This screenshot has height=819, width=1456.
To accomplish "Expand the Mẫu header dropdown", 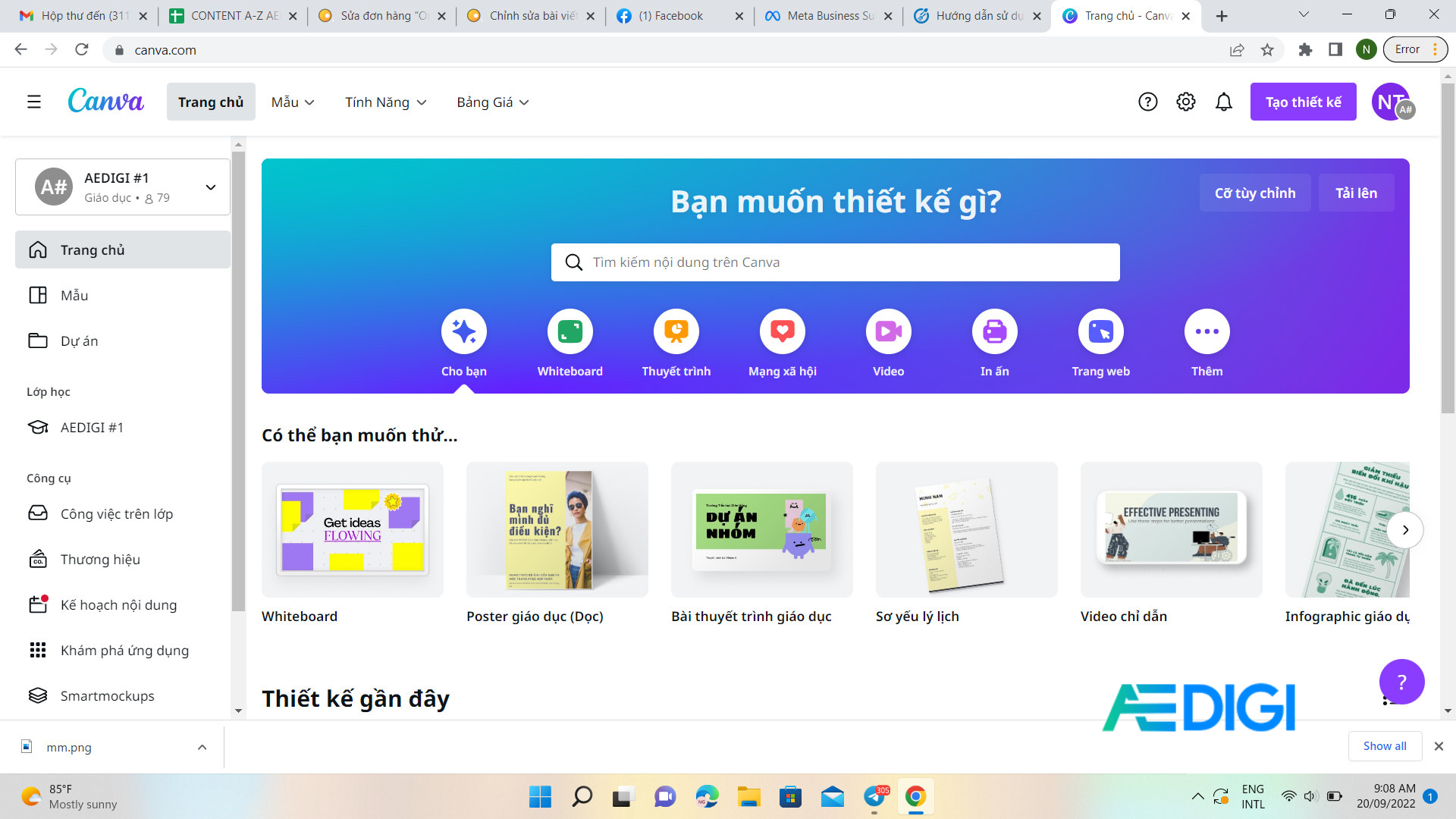I will tap(293, 102).
